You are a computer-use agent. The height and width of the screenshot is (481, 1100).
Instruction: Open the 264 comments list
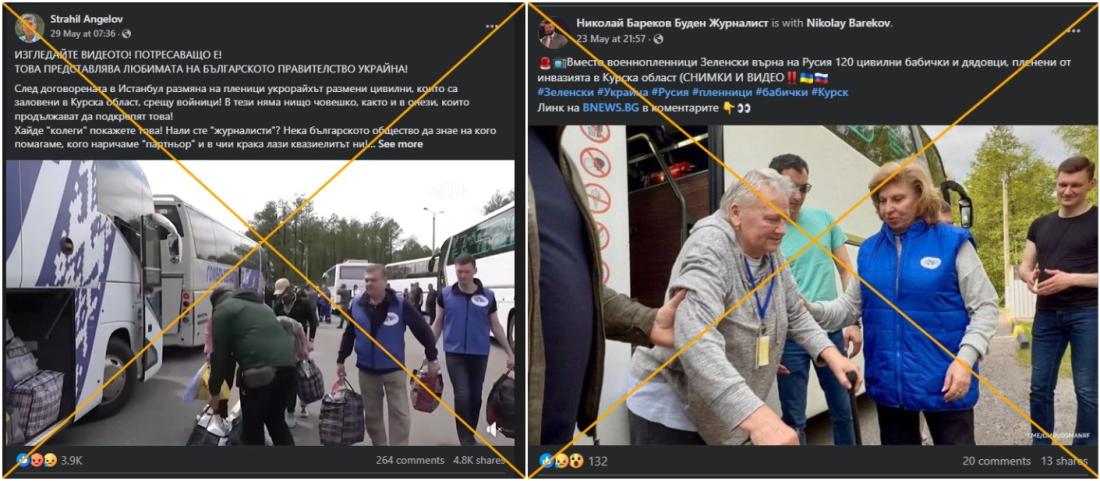[x=410, y=461]
